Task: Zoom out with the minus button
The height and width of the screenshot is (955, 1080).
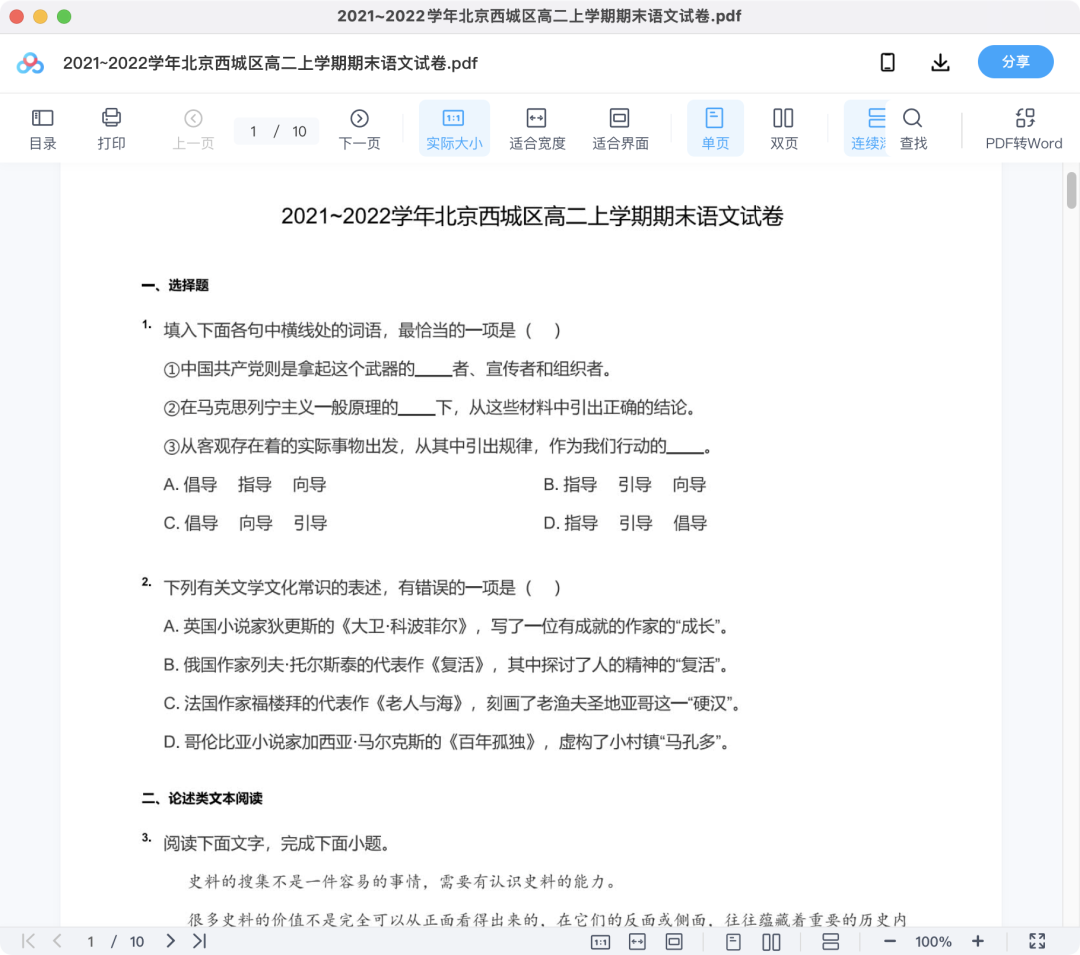Action: coord(889,941)
